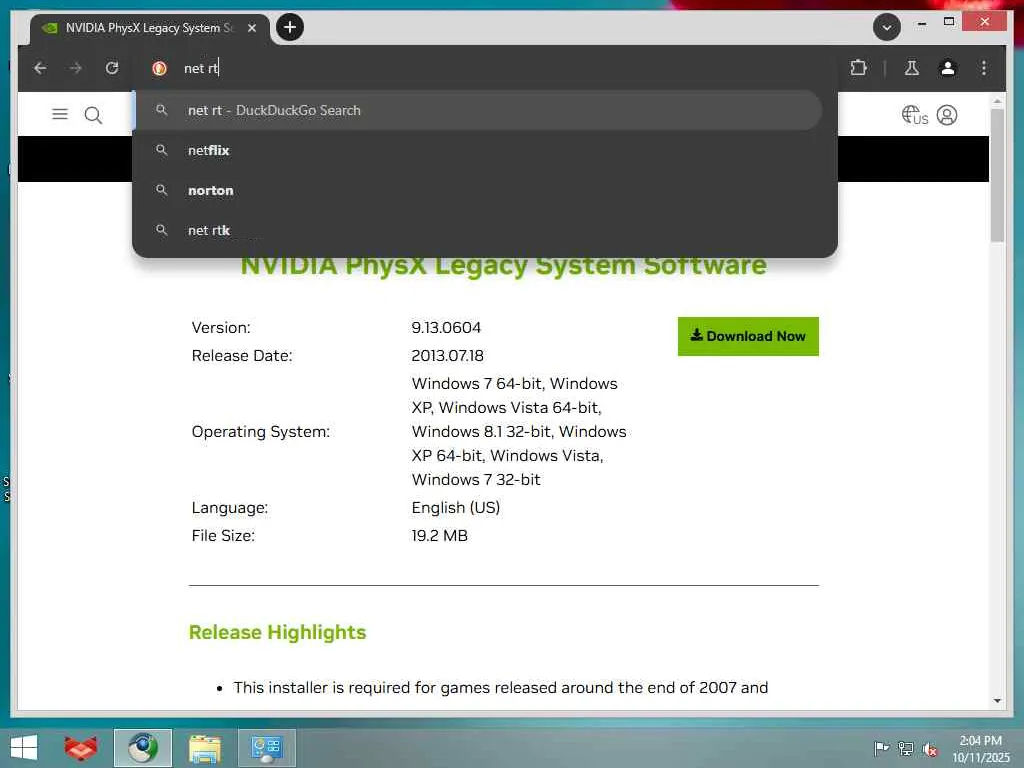Viewport: 1024px width, 768px height.
Task: Open a new tab with the plus button
Action: [290, 27]
